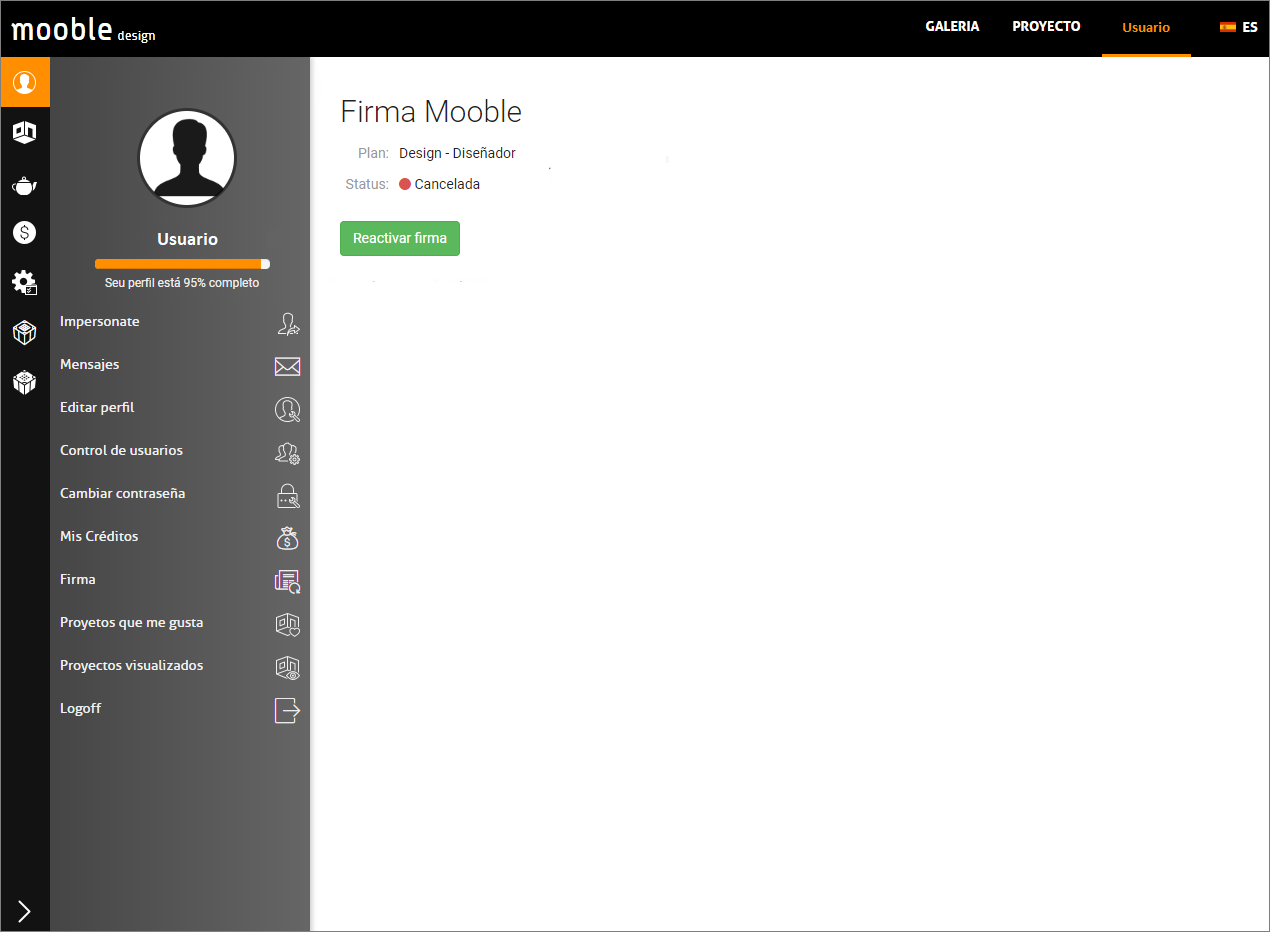Click the orange user profile icon in the sidebar
The image size is (1270, 932).
25,82
